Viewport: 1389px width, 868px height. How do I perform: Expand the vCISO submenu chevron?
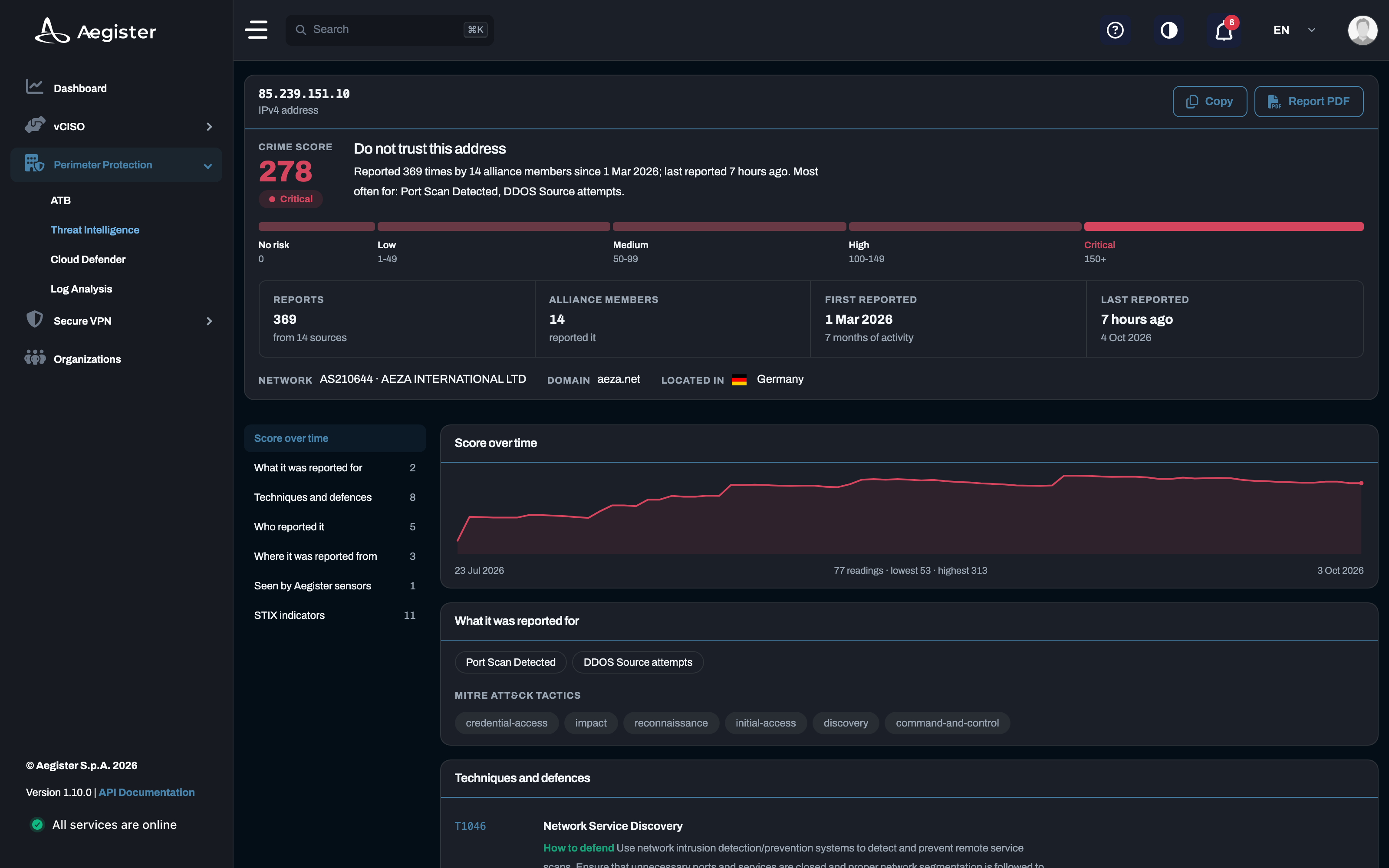pyautogui.click(x=209, y=126)
